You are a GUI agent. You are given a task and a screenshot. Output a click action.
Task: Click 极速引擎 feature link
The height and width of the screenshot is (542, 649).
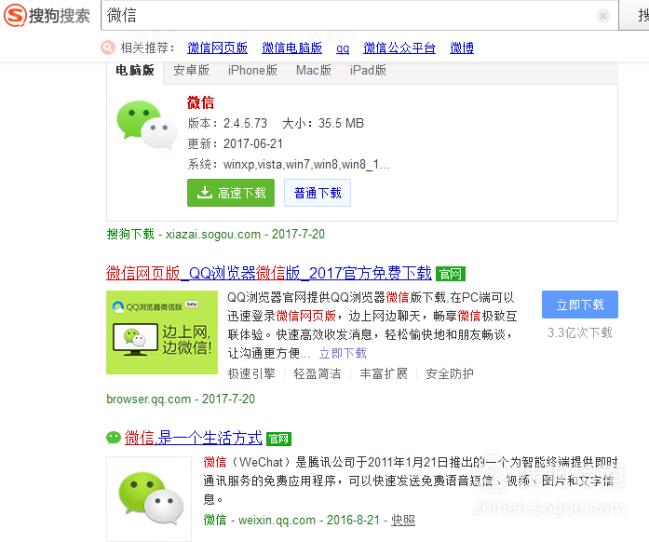pos(251,374)
